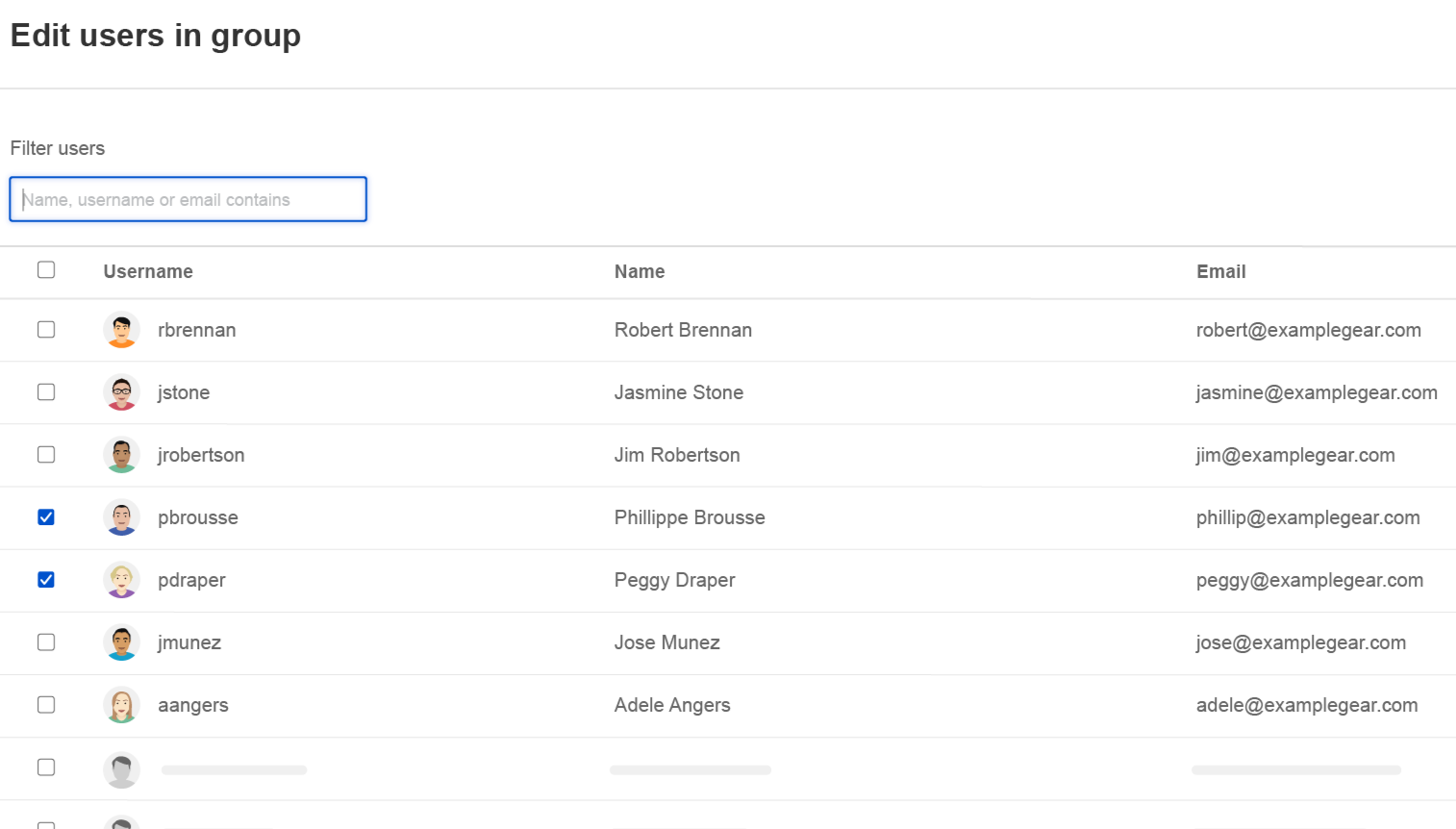The image size is (1456, 829).
Task: Check the box for rbrennan
Action: 46,330
